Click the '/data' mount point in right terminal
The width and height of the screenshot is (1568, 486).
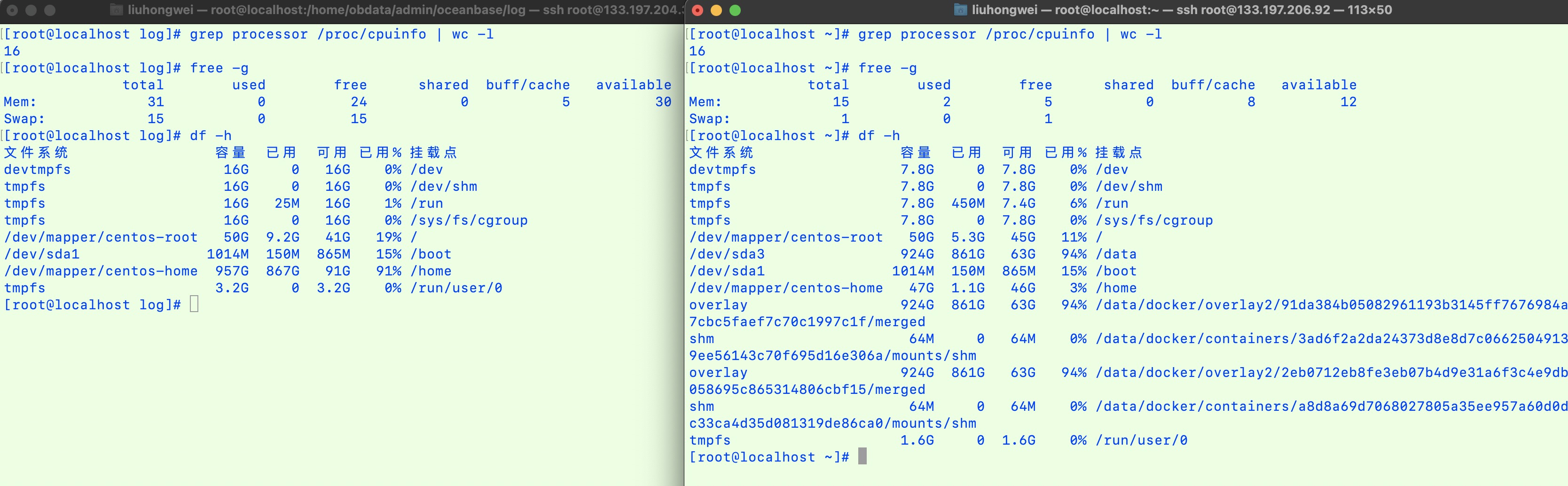tap(1116, 254)
